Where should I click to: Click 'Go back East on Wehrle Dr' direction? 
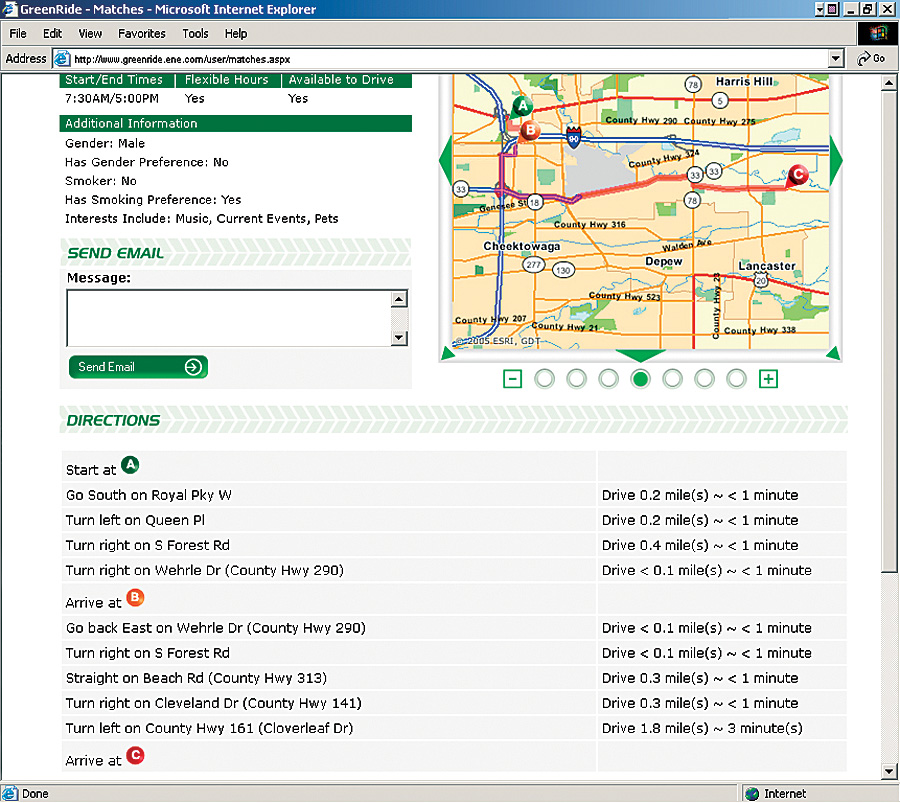(x=215, y=627)
